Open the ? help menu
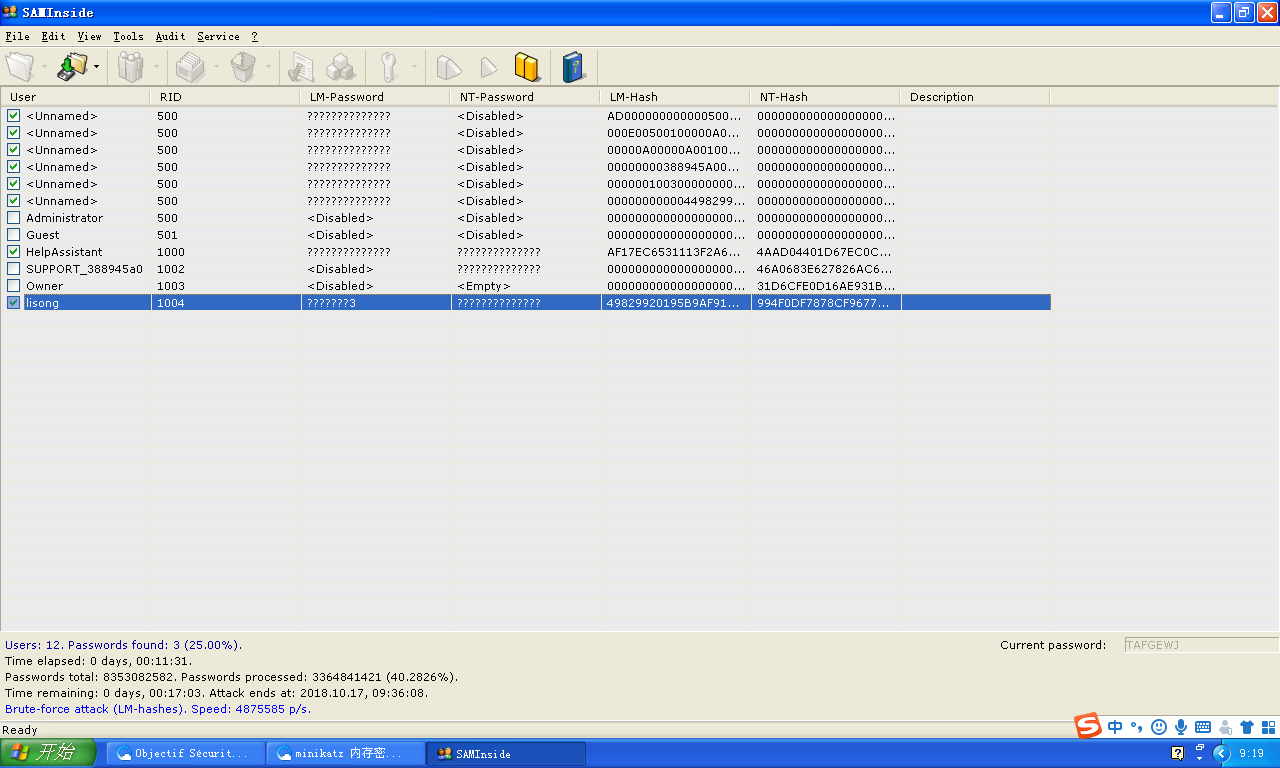This screenshot has width=1280, height=768. [x=254, y=36]
